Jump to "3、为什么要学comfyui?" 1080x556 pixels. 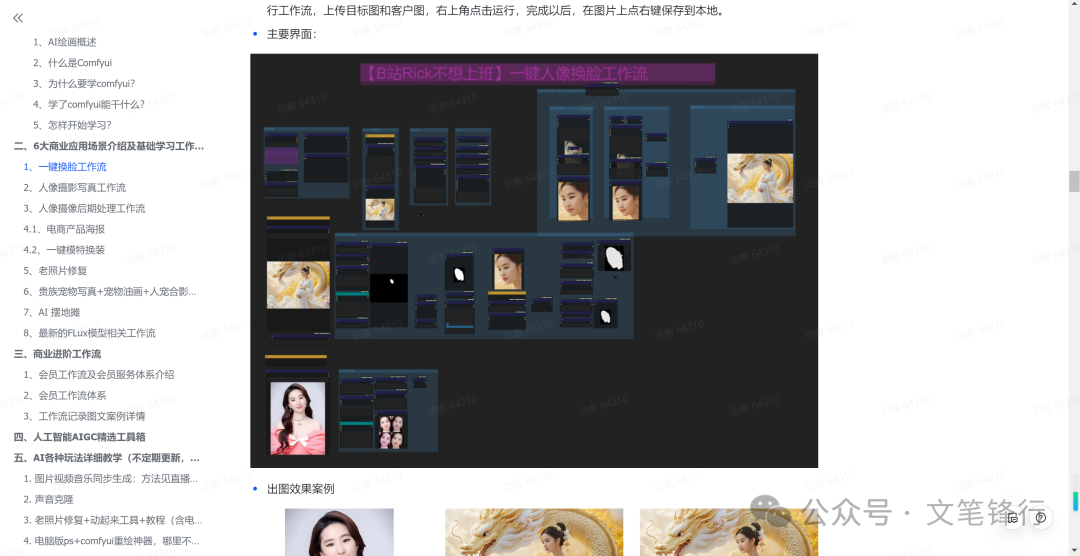click(x=84, y=84)
